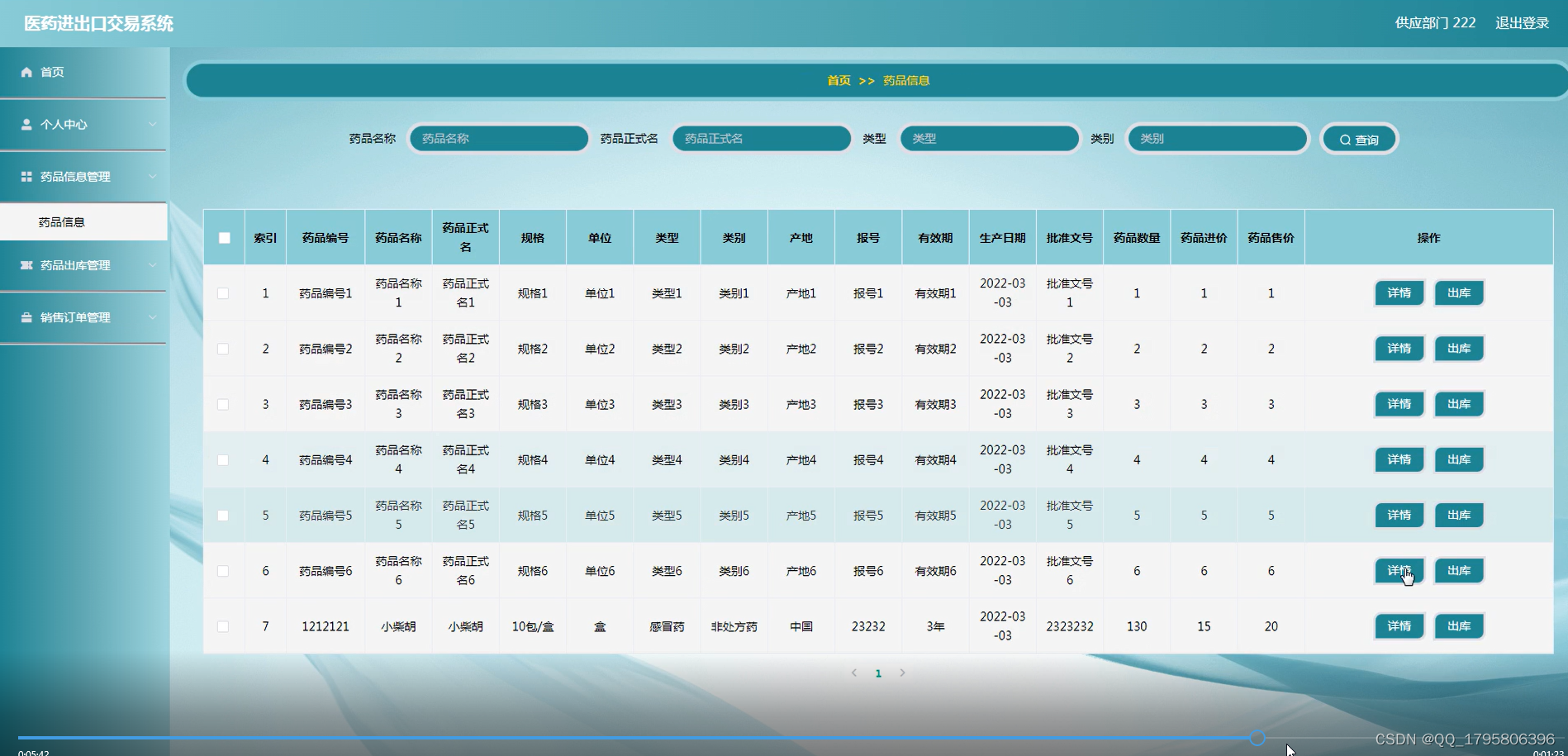
Task: Select the 药品信息 submenu item
Action: (83, 221)
